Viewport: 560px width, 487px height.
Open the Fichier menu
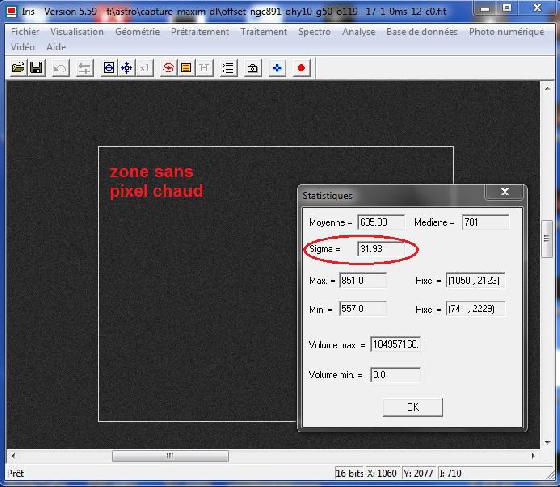tap(25, 32)
